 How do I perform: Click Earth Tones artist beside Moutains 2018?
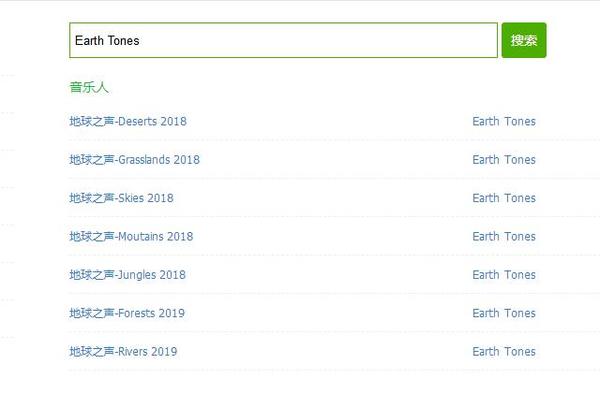pyautogui.click(x=504, y=237)
